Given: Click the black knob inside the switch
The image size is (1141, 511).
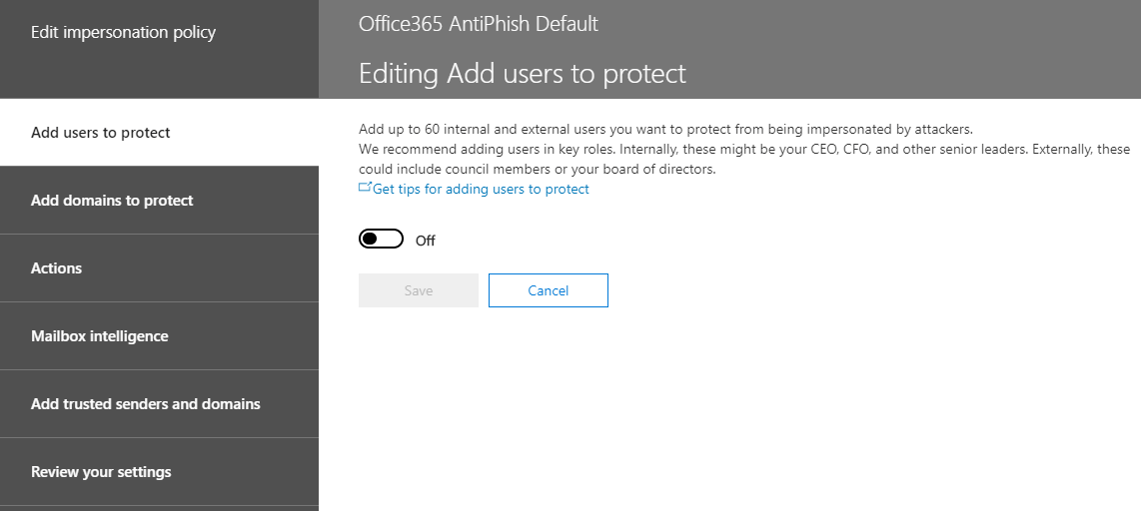Looking at the screenshot, I should [x=370, y=239].
